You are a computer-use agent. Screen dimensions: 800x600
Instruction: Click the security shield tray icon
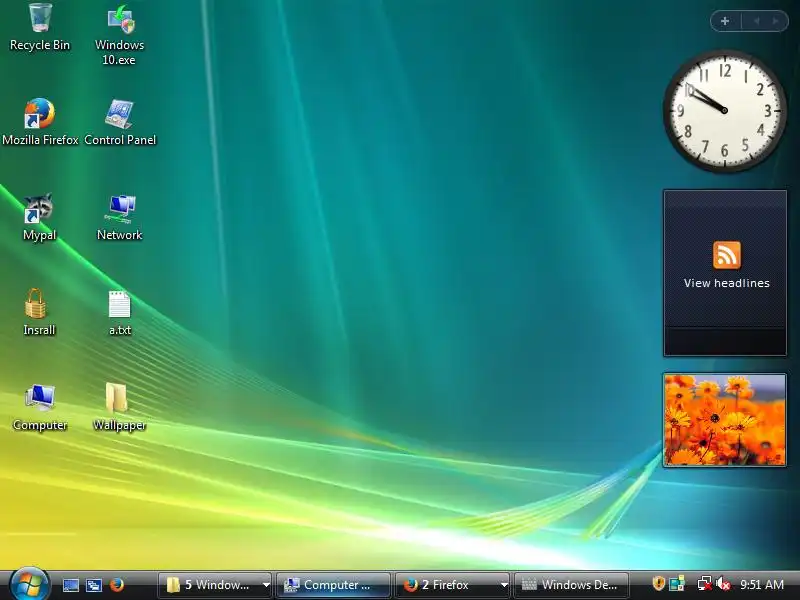658,583
